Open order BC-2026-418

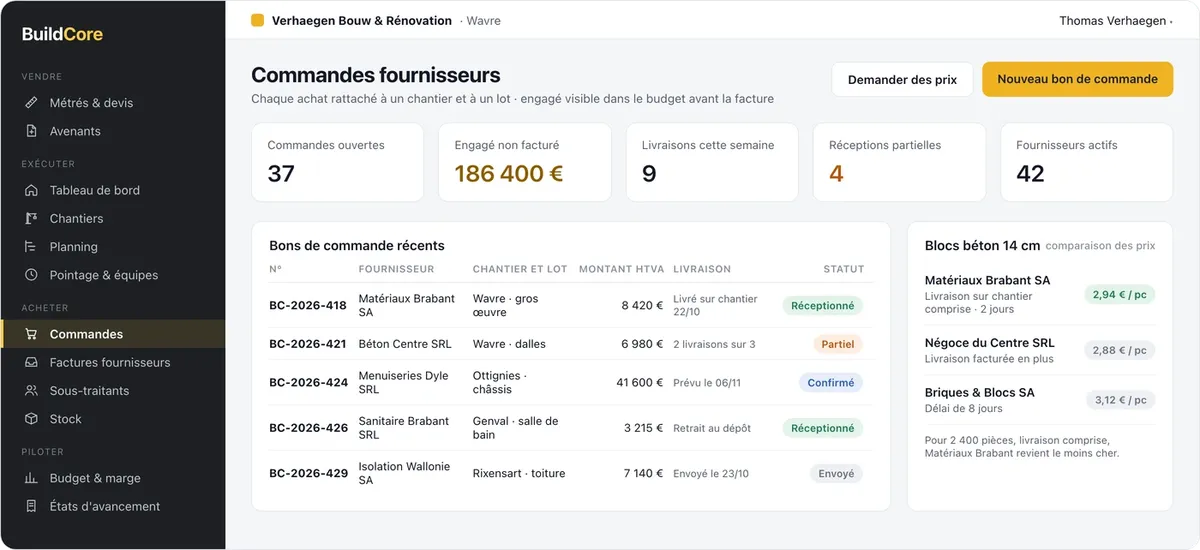(308, 306)
